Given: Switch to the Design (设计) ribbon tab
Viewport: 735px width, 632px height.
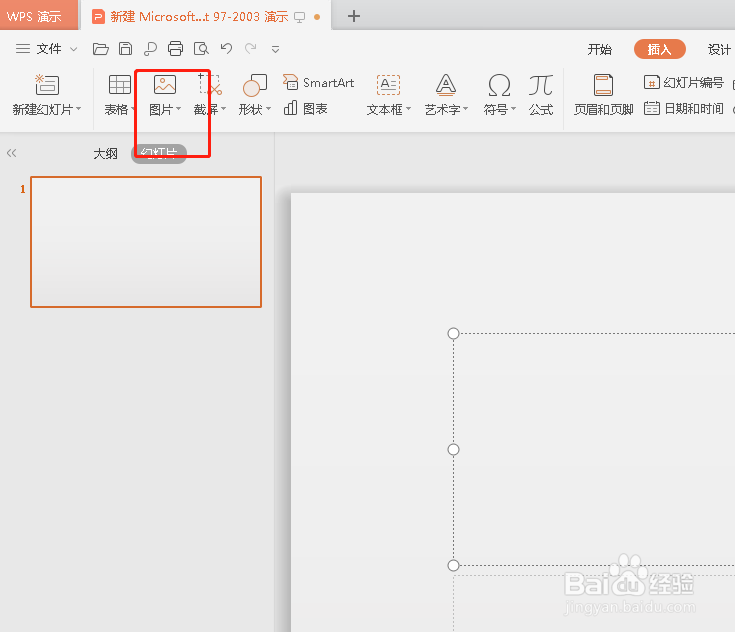Looking at the screenshot, I should 720,49.
